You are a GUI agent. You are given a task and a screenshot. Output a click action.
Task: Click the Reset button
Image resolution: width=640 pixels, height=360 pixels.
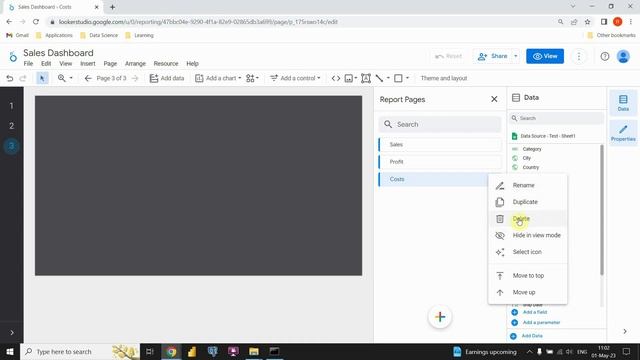449,56
